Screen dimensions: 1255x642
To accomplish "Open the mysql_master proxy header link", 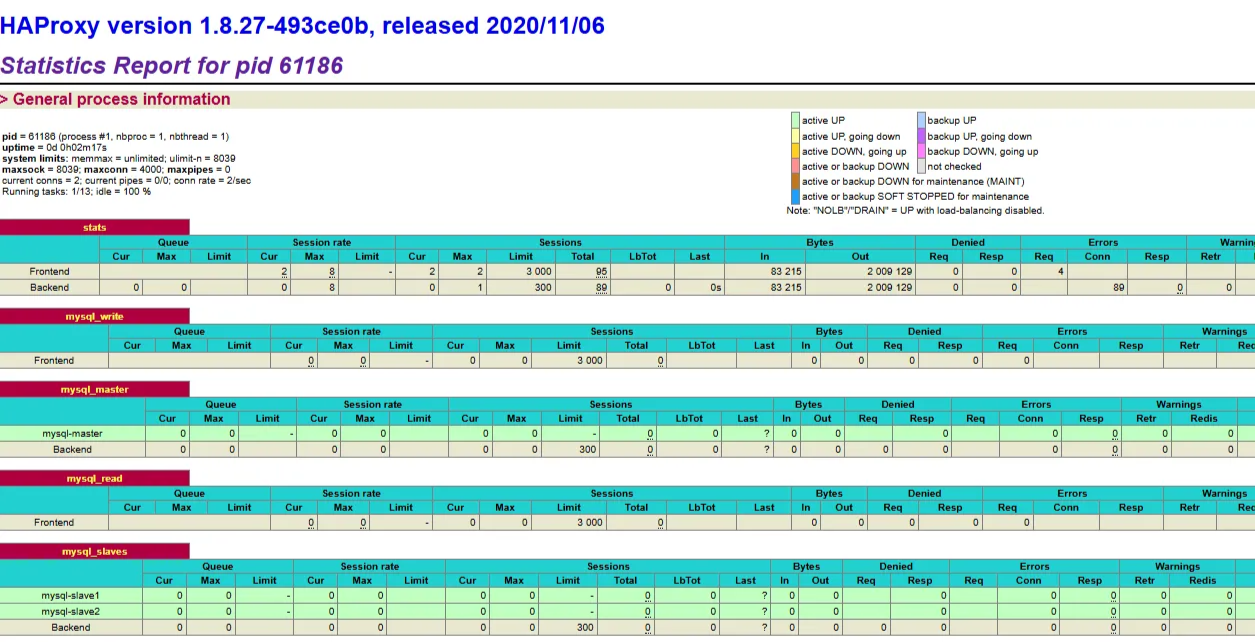I will click(x=94, y=389).
